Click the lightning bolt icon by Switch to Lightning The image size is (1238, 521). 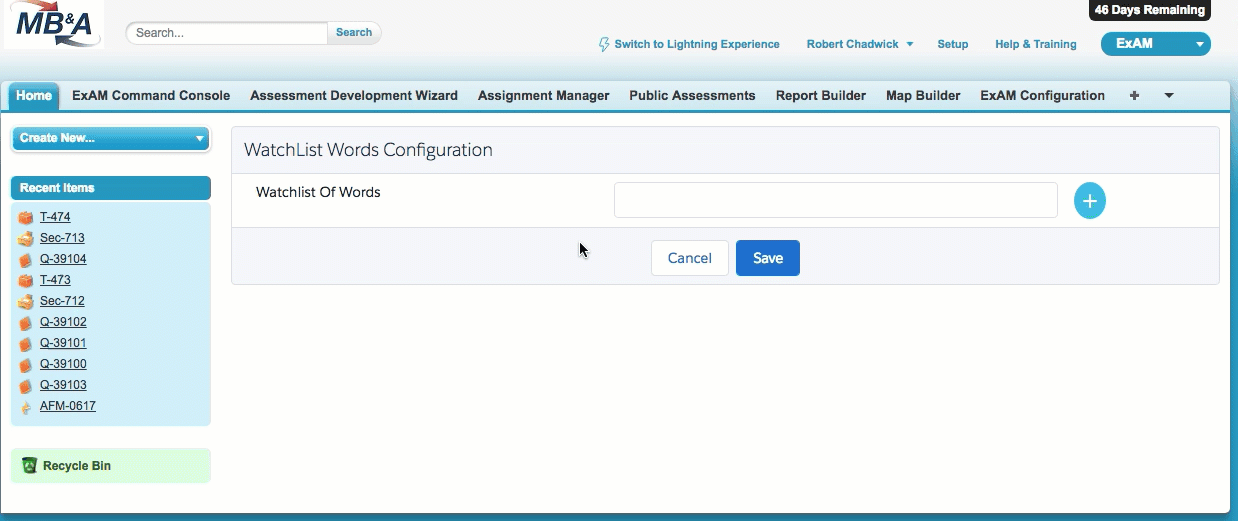point(604,44)
